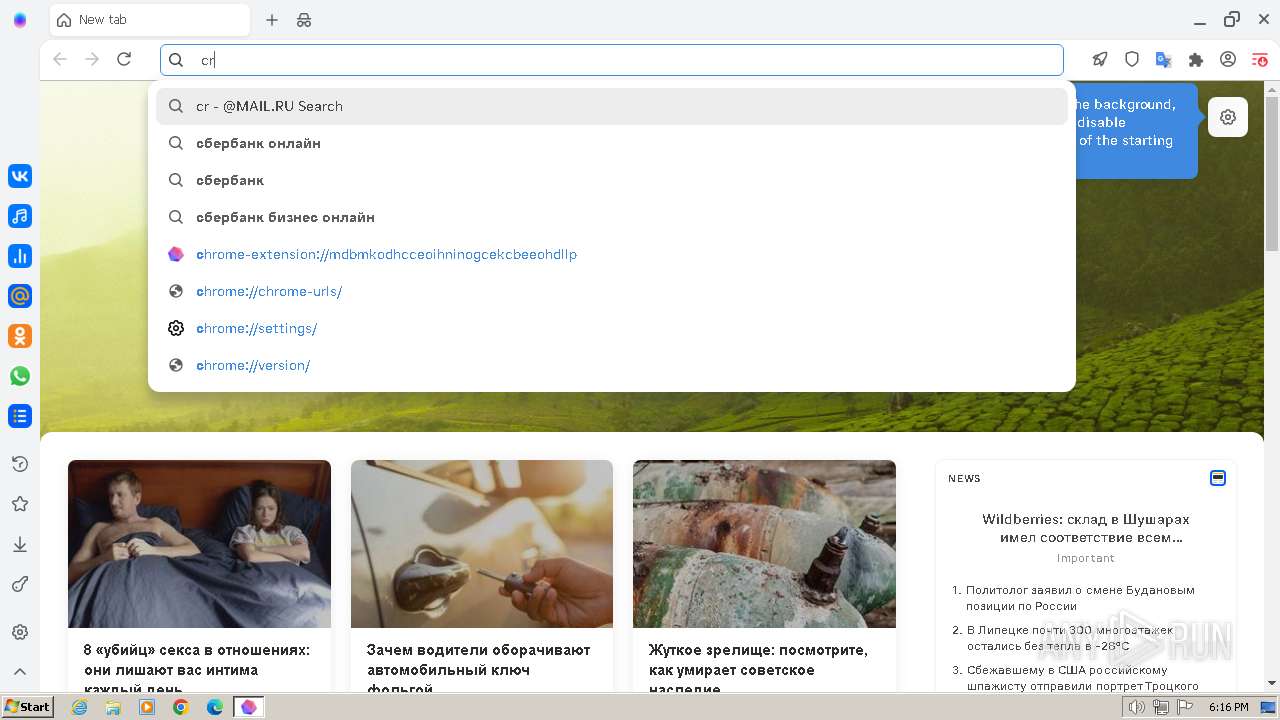Open the profile account icon
Screen dimensions: 1280x720
tap(1228, 60)
